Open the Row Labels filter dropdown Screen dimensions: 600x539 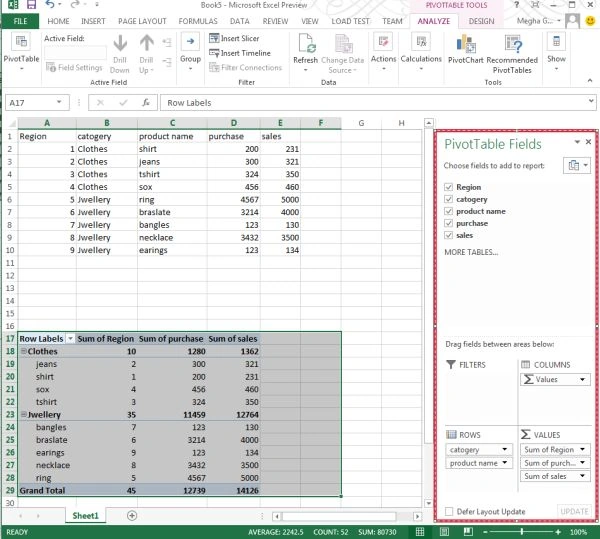(x=70, y=339)
